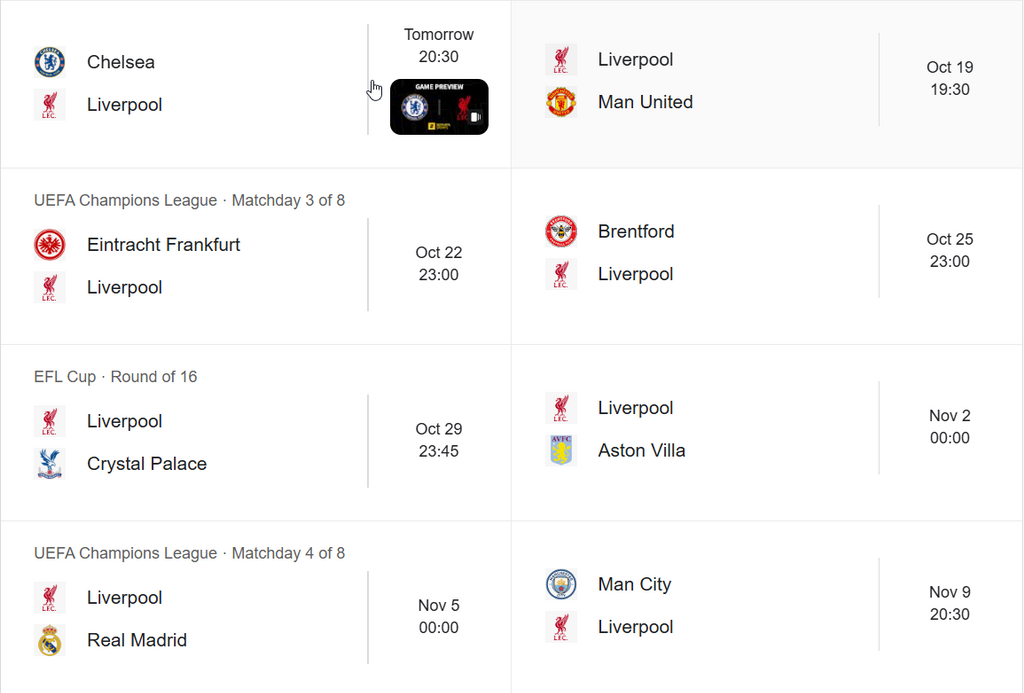1024x693 pixels.
Task: Select the Crystal Palace team name
Action: click(147, 464)
